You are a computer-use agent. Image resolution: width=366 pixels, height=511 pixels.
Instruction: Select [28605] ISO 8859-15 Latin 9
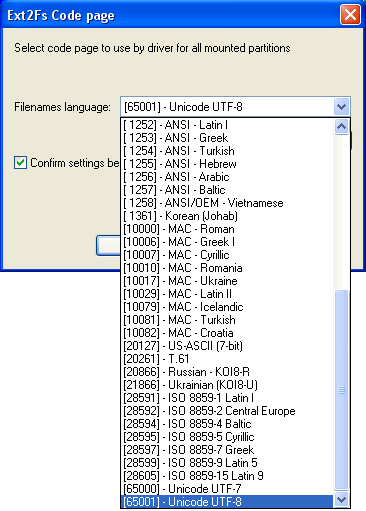tap(227, 476)
